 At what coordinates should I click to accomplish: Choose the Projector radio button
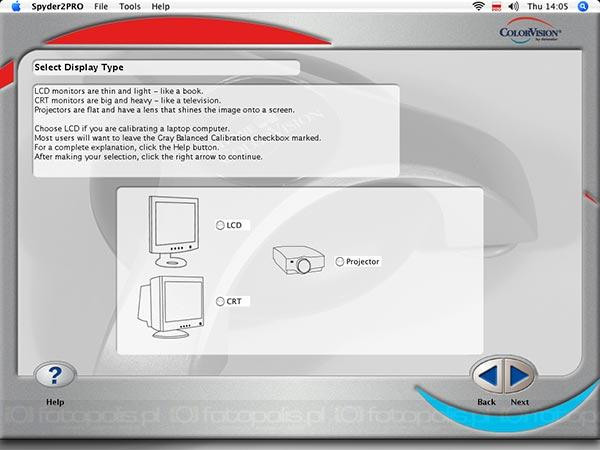(x=340, y=262)
